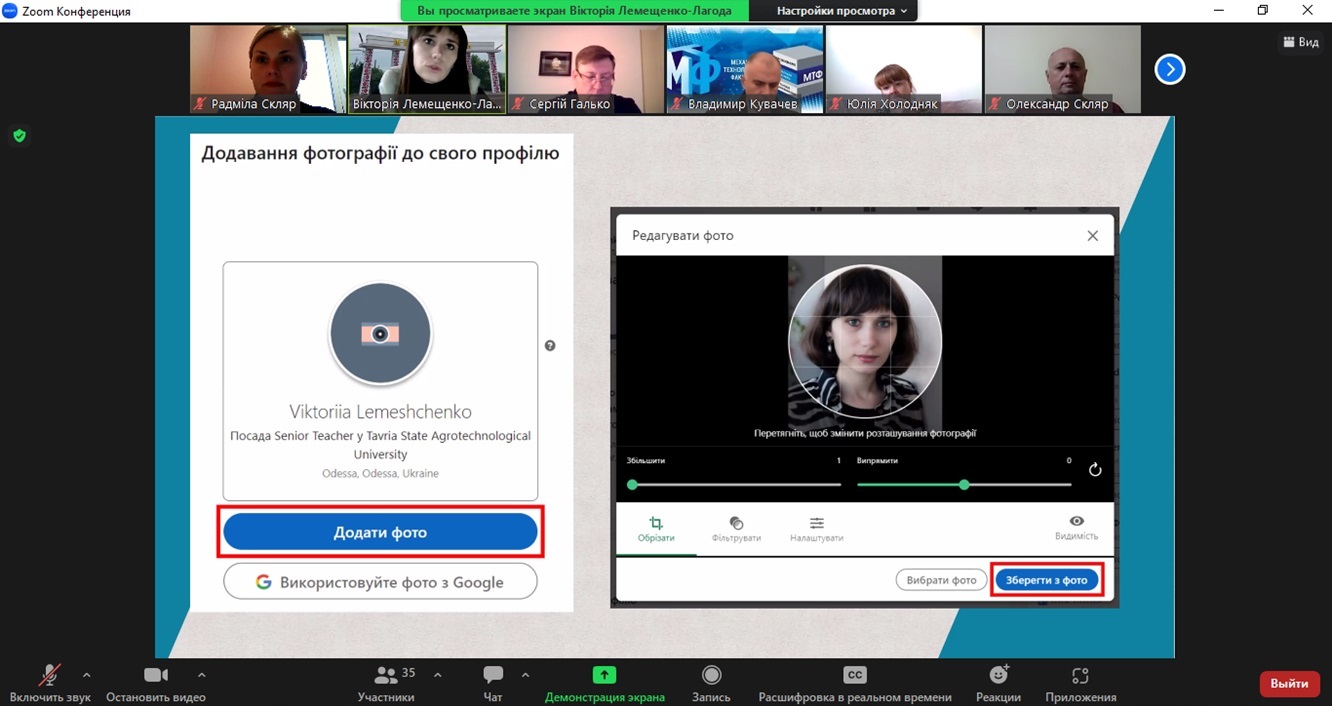Open the Participants panel icon

pos(385,675)
